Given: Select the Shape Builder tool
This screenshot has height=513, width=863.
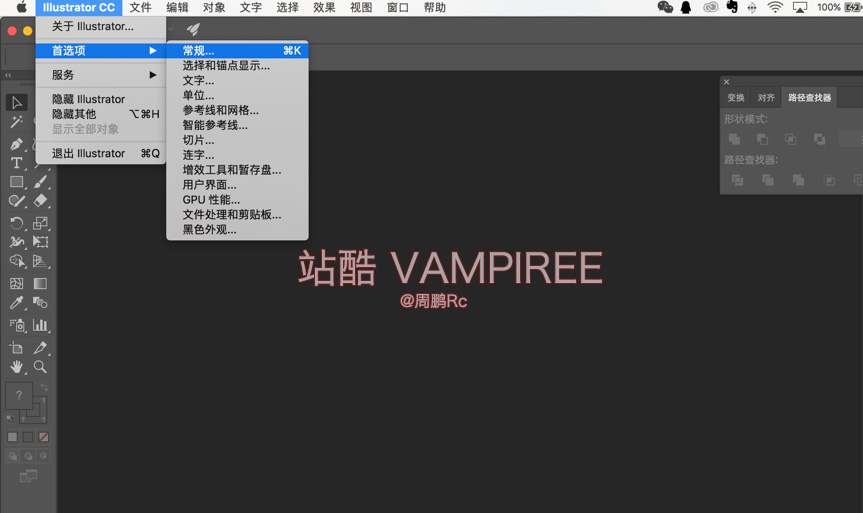Looking at the screenshot, I should 17,261.
